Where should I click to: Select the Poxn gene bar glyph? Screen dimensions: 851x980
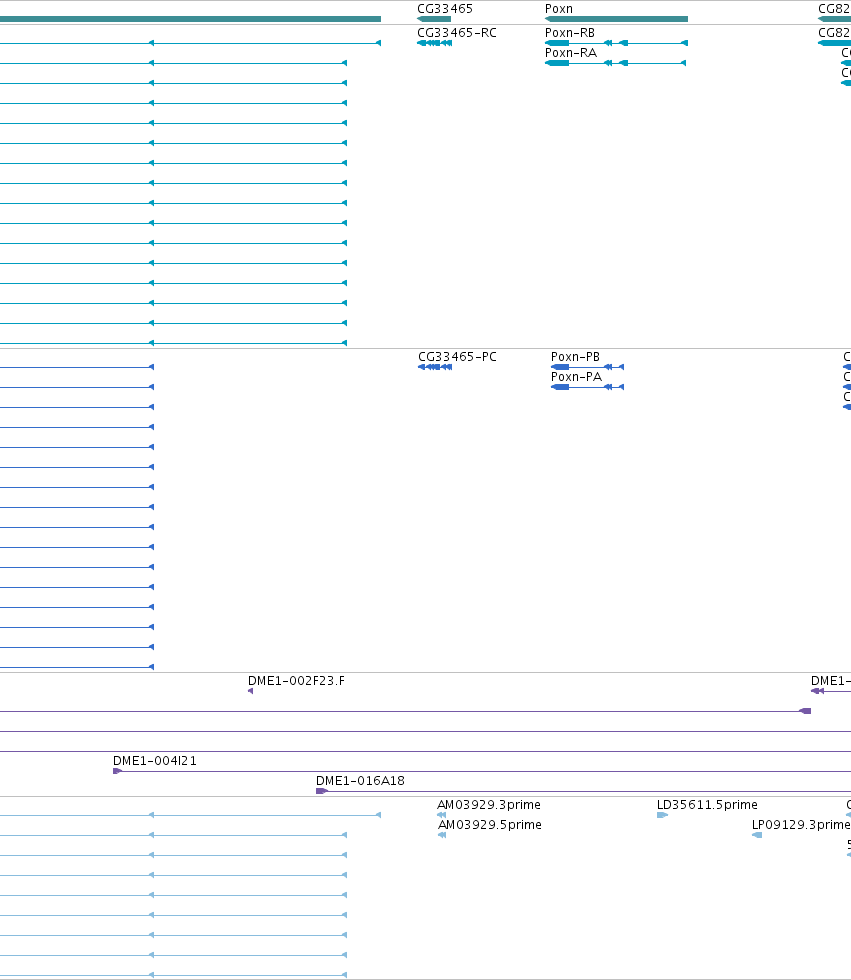(x=617, y=19)
